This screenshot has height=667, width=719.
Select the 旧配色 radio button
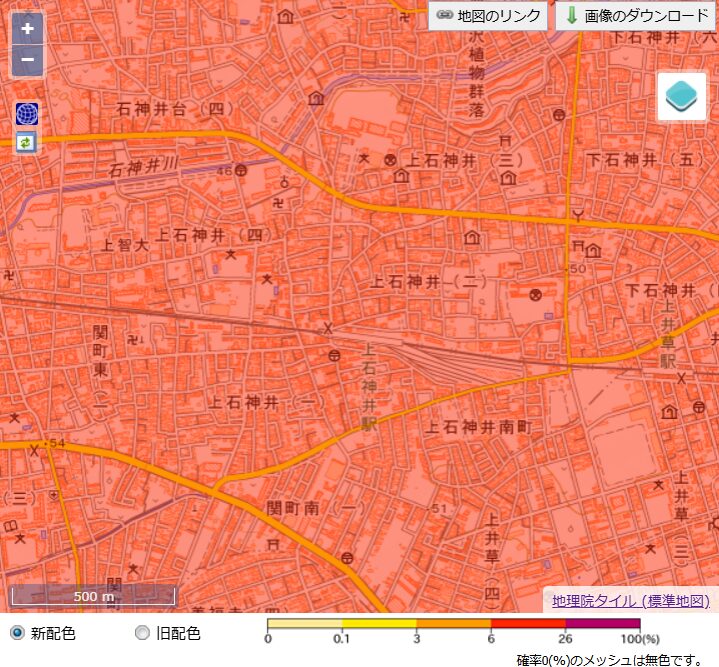tap(142, 633)
